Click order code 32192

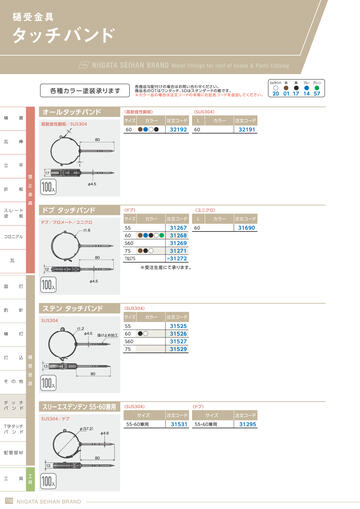178,130
